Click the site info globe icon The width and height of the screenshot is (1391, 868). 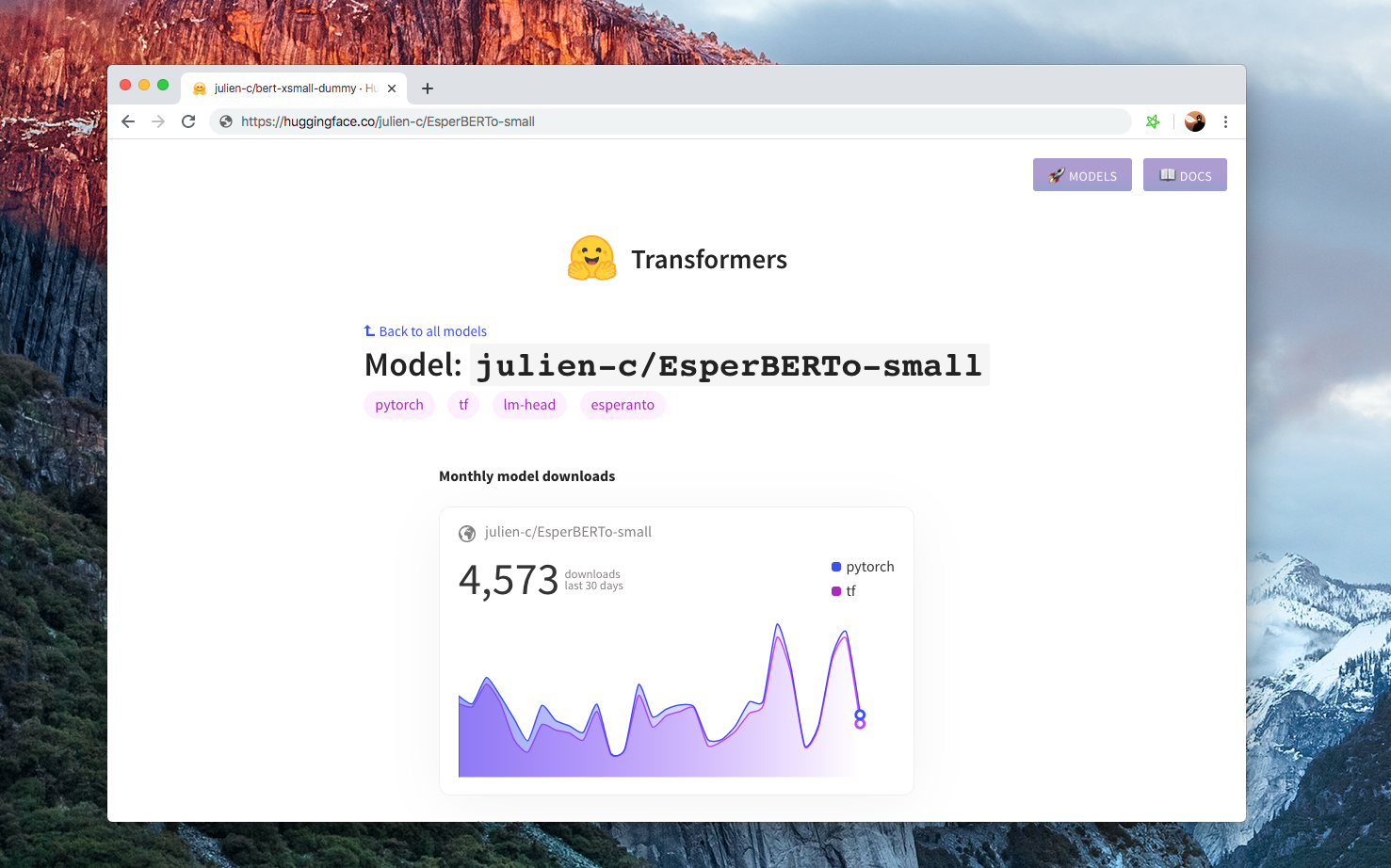[x=226, y=121]
